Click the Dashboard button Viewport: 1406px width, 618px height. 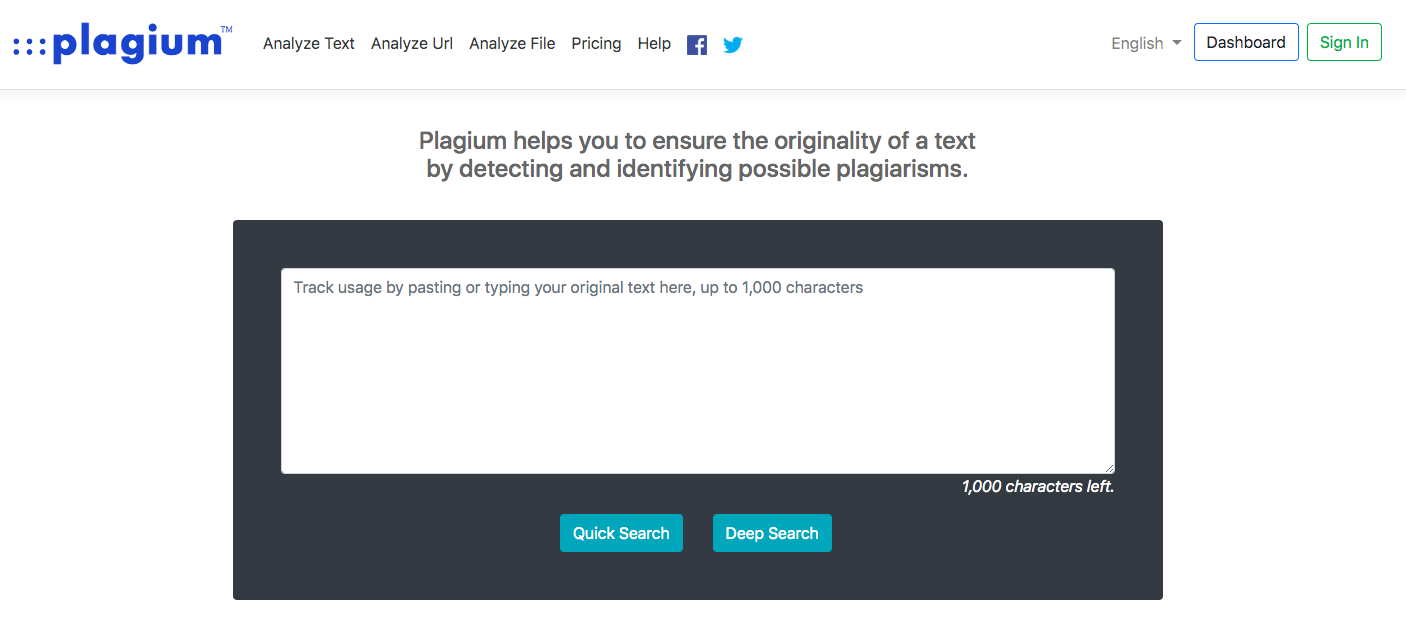point(1246,42)
